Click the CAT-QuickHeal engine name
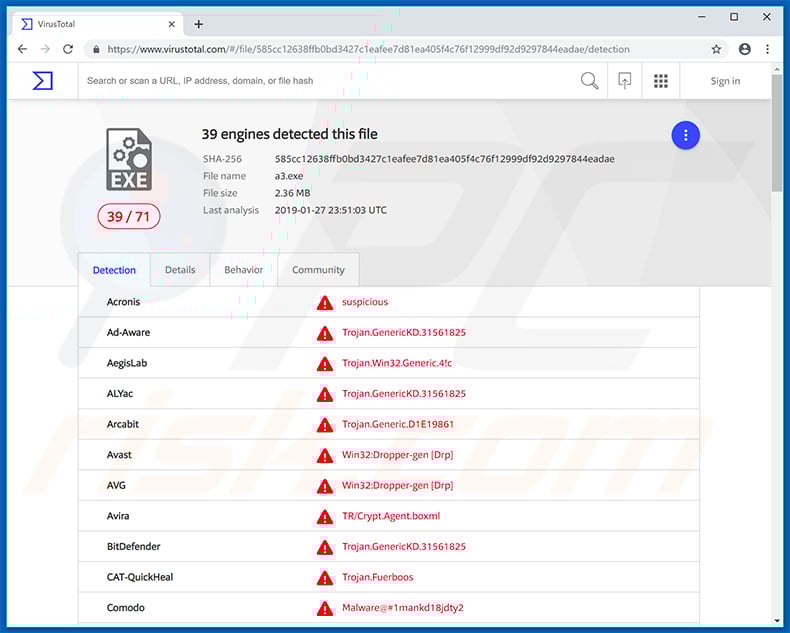 coord(140,577)
